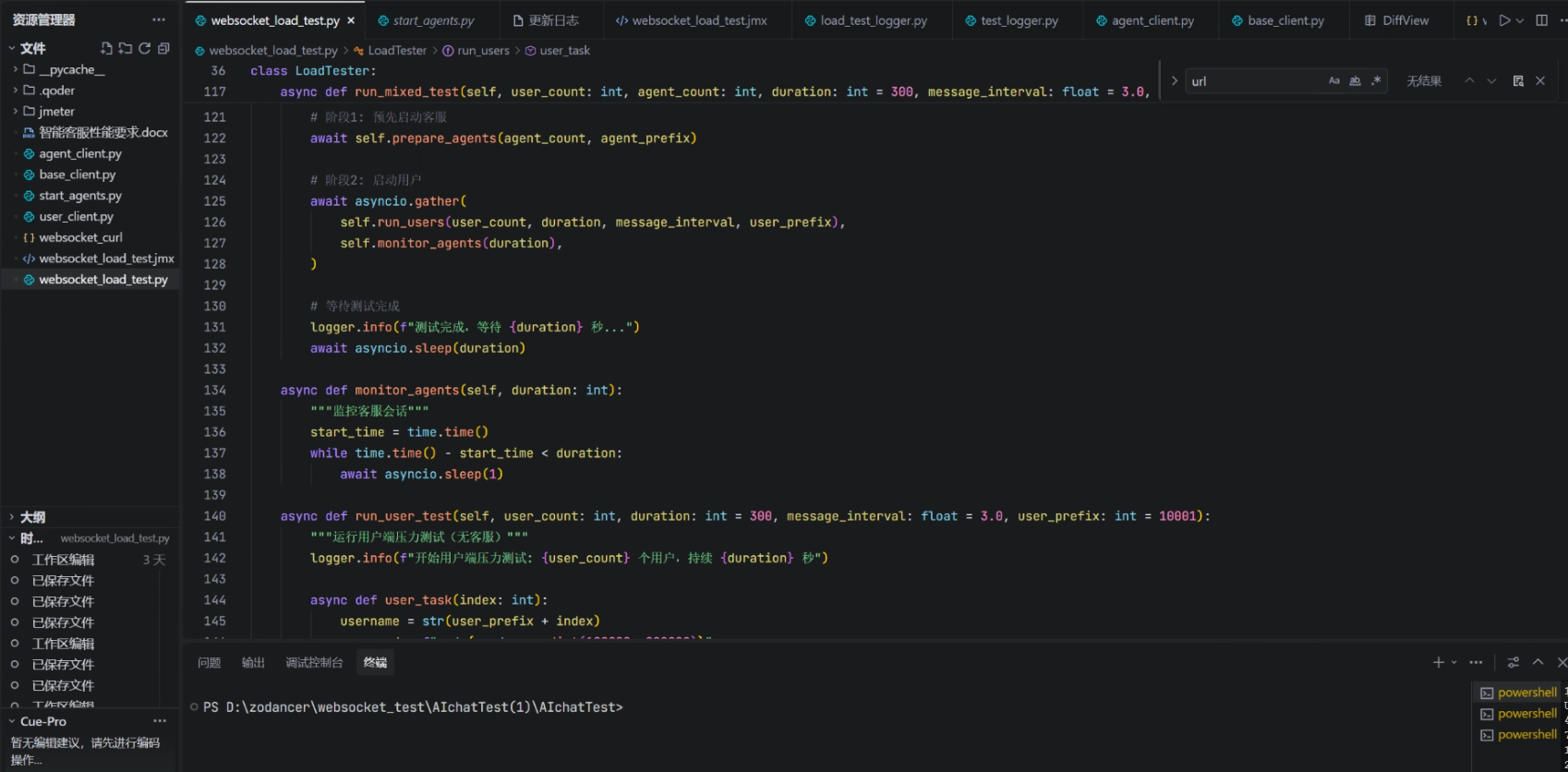
Task: Toggle match case in find box
Action: (1334, 81)
